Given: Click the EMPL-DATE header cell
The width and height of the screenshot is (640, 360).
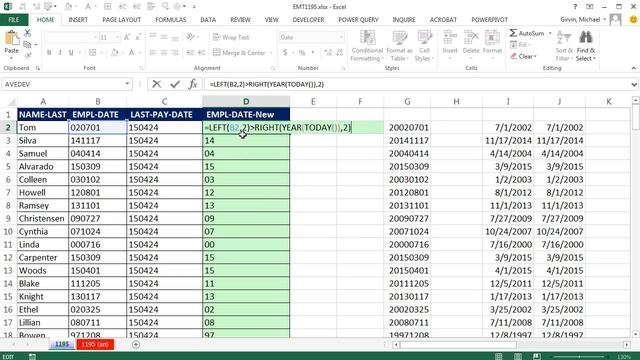Looking at the screenshot, I should 97,115.
